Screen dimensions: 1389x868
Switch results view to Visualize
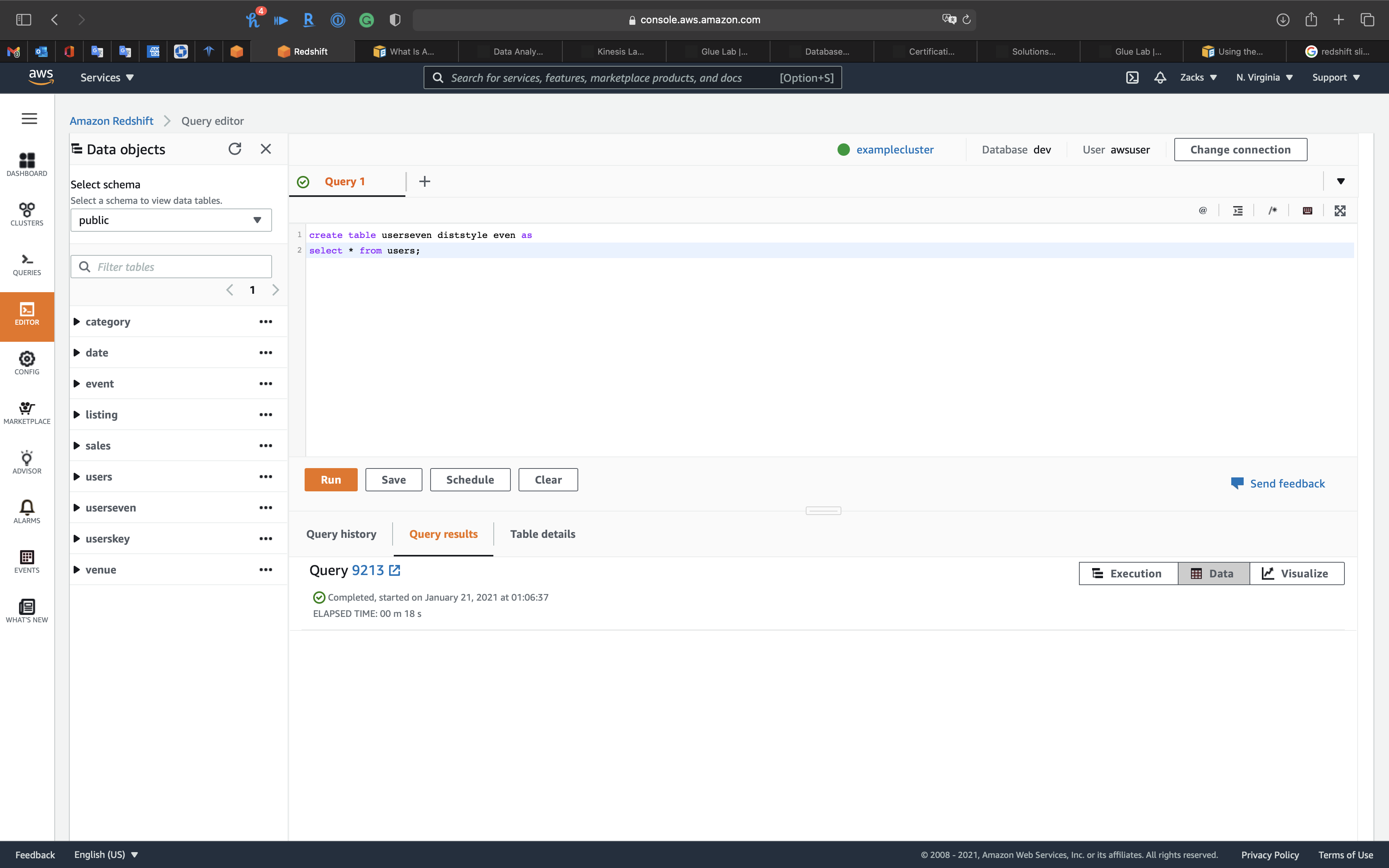(x=1296, y=573)
